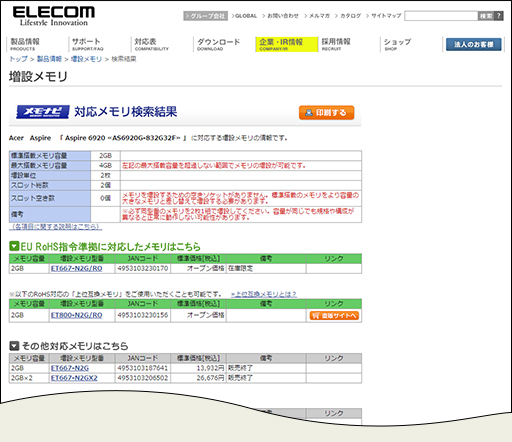Open the 各項目に関する説明はこちら link
This screenshot has width=512, height=442.
pyautogui.click(x=56, y=227)
